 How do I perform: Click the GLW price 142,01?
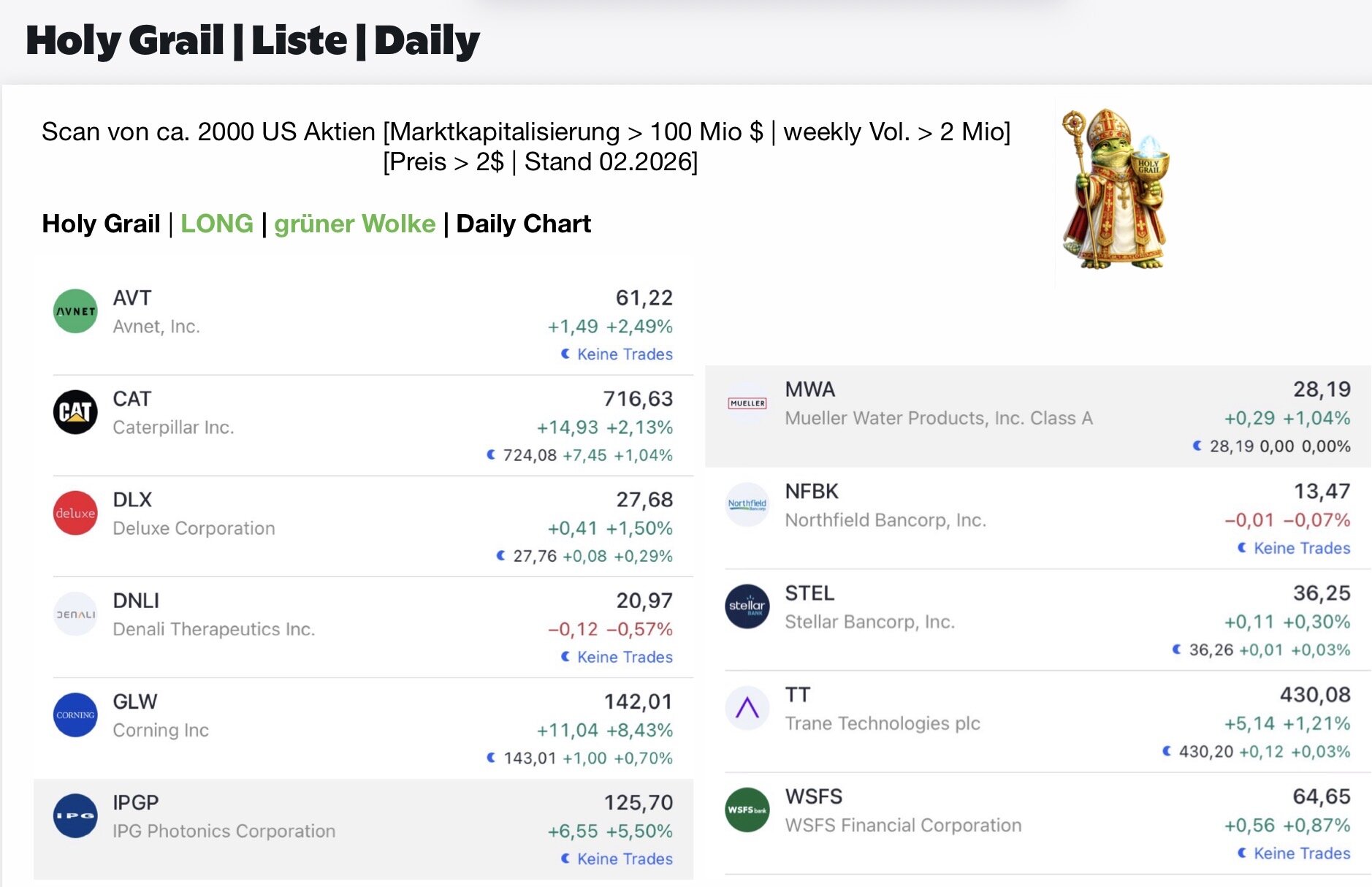(638, 701)
